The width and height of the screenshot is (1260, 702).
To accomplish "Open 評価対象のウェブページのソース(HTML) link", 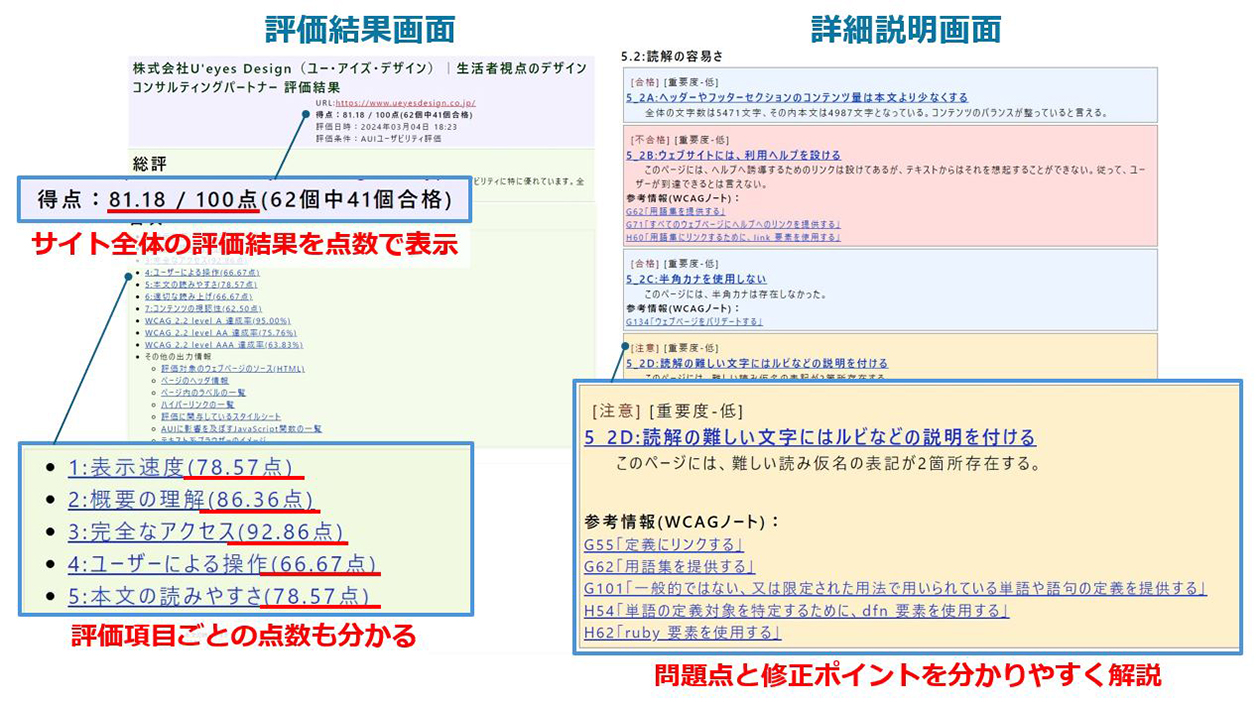I will pyautogui.click(x=233, y=369).
